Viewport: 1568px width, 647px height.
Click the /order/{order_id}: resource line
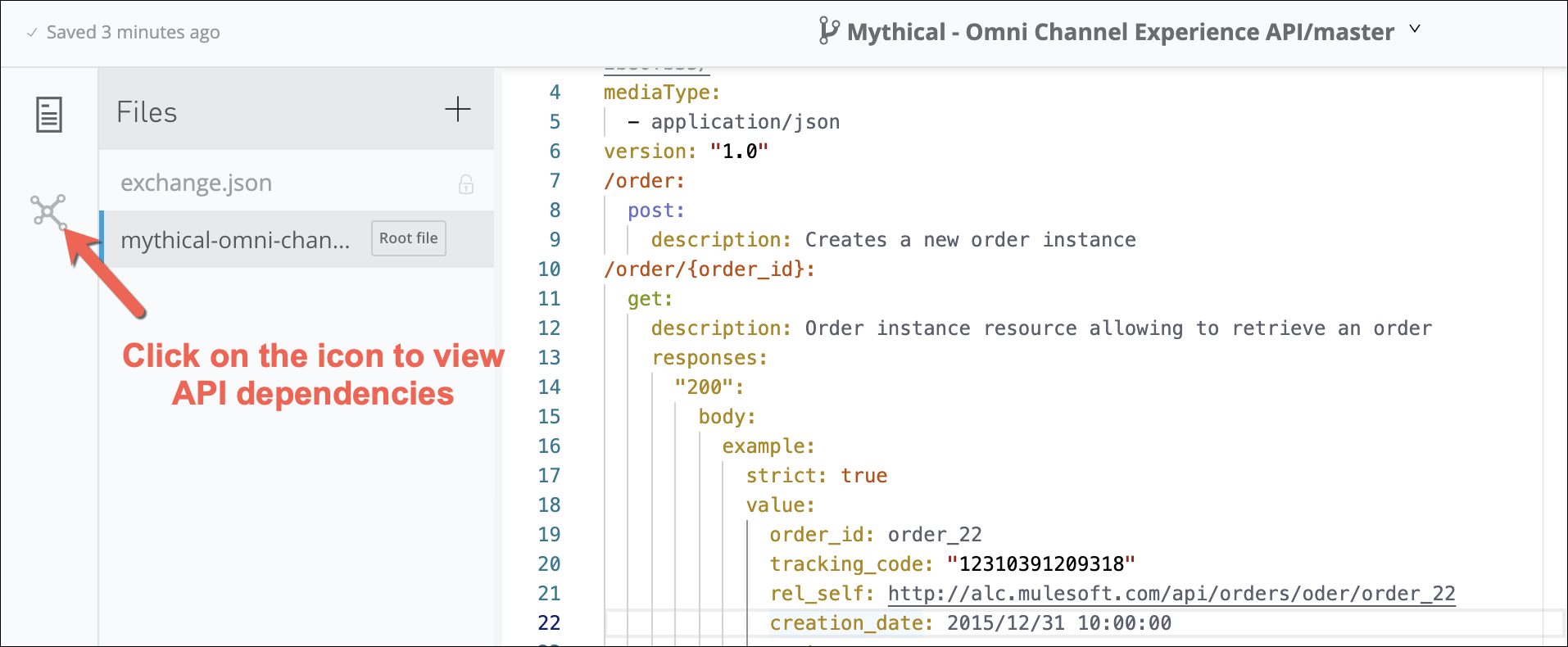coord(709,269)
